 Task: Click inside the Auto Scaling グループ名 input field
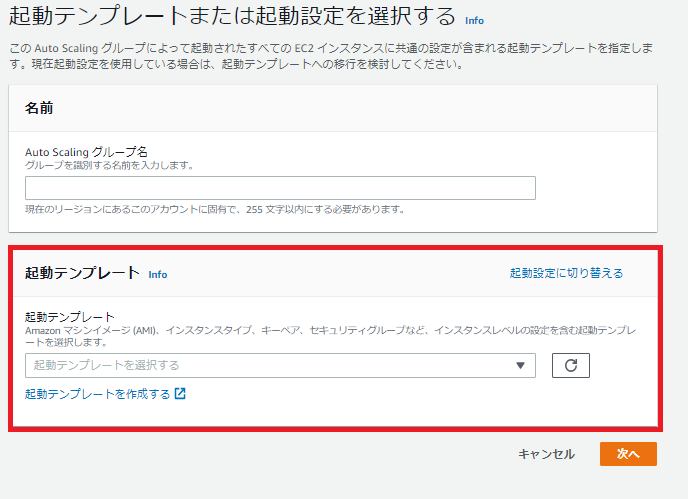[x=280, y=188]
